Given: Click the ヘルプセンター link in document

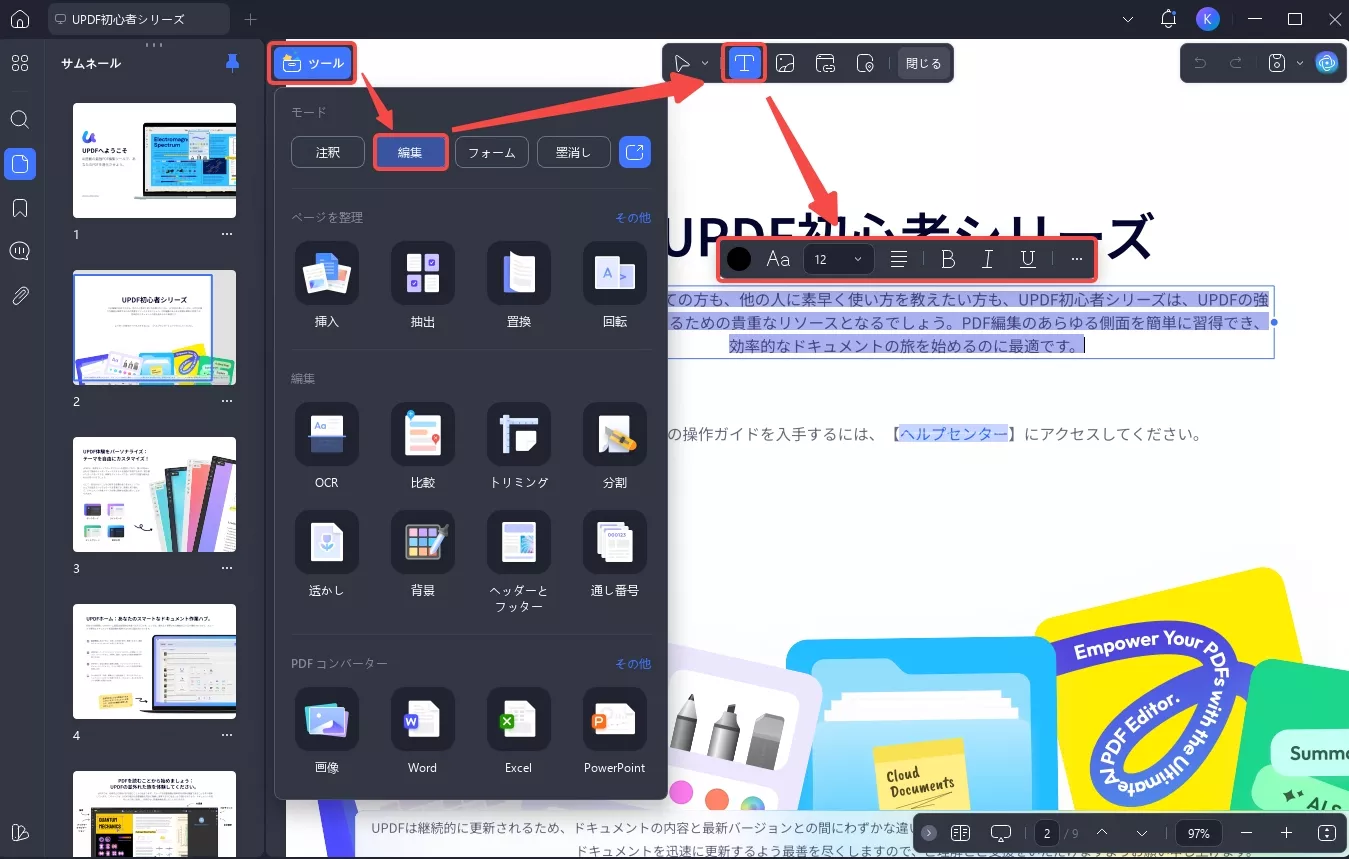Looking at the screenshot, I should (x=953, y=434).
